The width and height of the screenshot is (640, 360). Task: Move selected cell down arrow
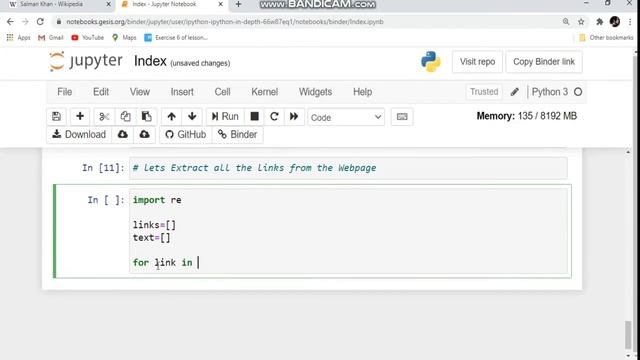click(x=192, y=117)
